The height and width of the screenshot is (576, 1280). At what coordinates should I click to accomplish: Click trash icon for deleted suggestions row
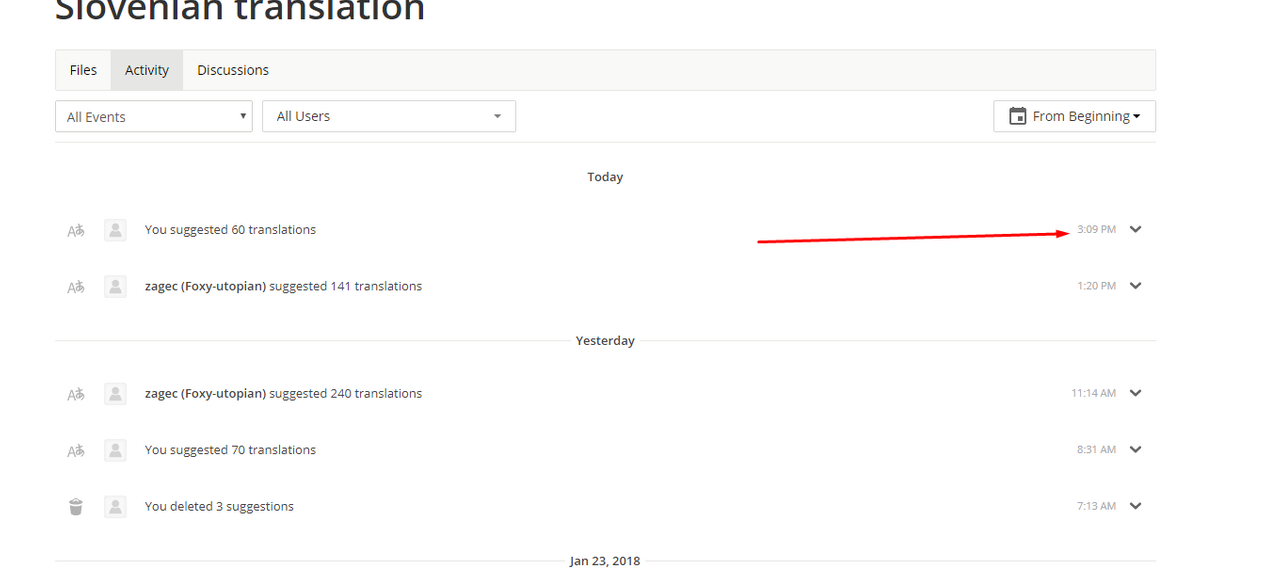[76, 507]
